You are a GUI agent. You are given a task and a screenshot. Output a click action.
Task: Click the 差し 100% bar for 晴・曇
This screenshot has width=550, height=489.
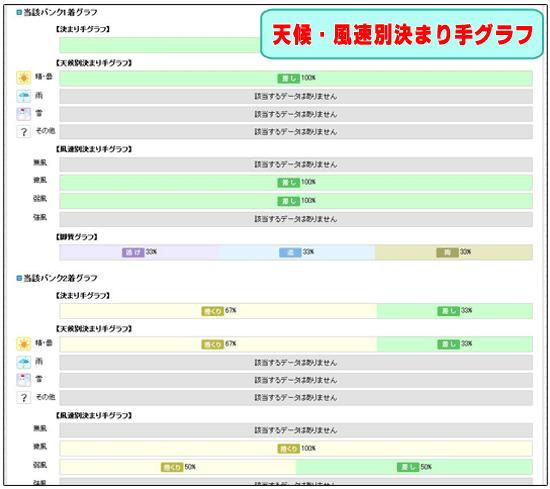point(296,78)
